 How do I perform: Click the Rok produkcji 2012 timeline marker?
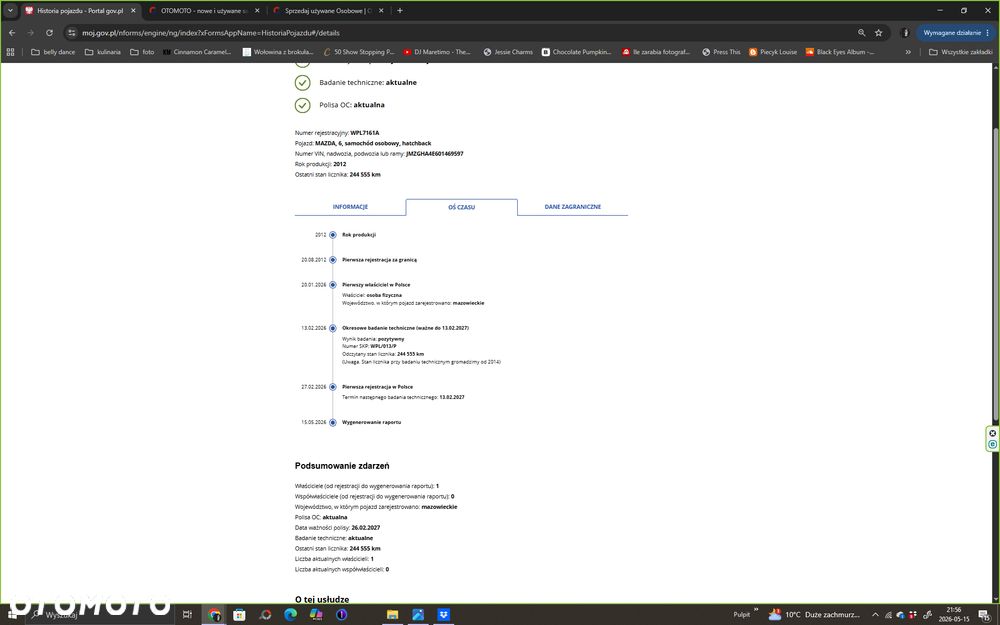point(332,235)
